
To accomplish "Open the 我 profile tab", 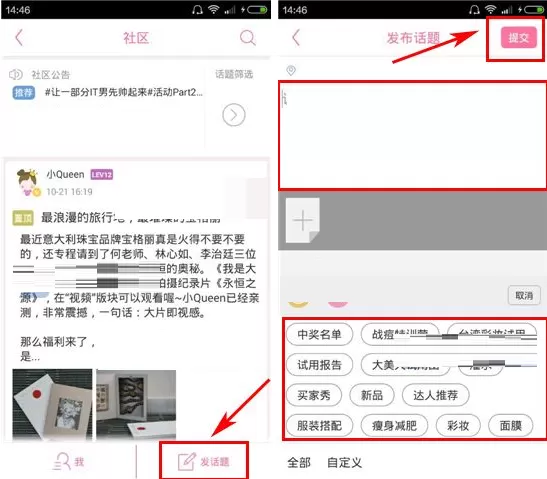I will click(x=69, y=462).
